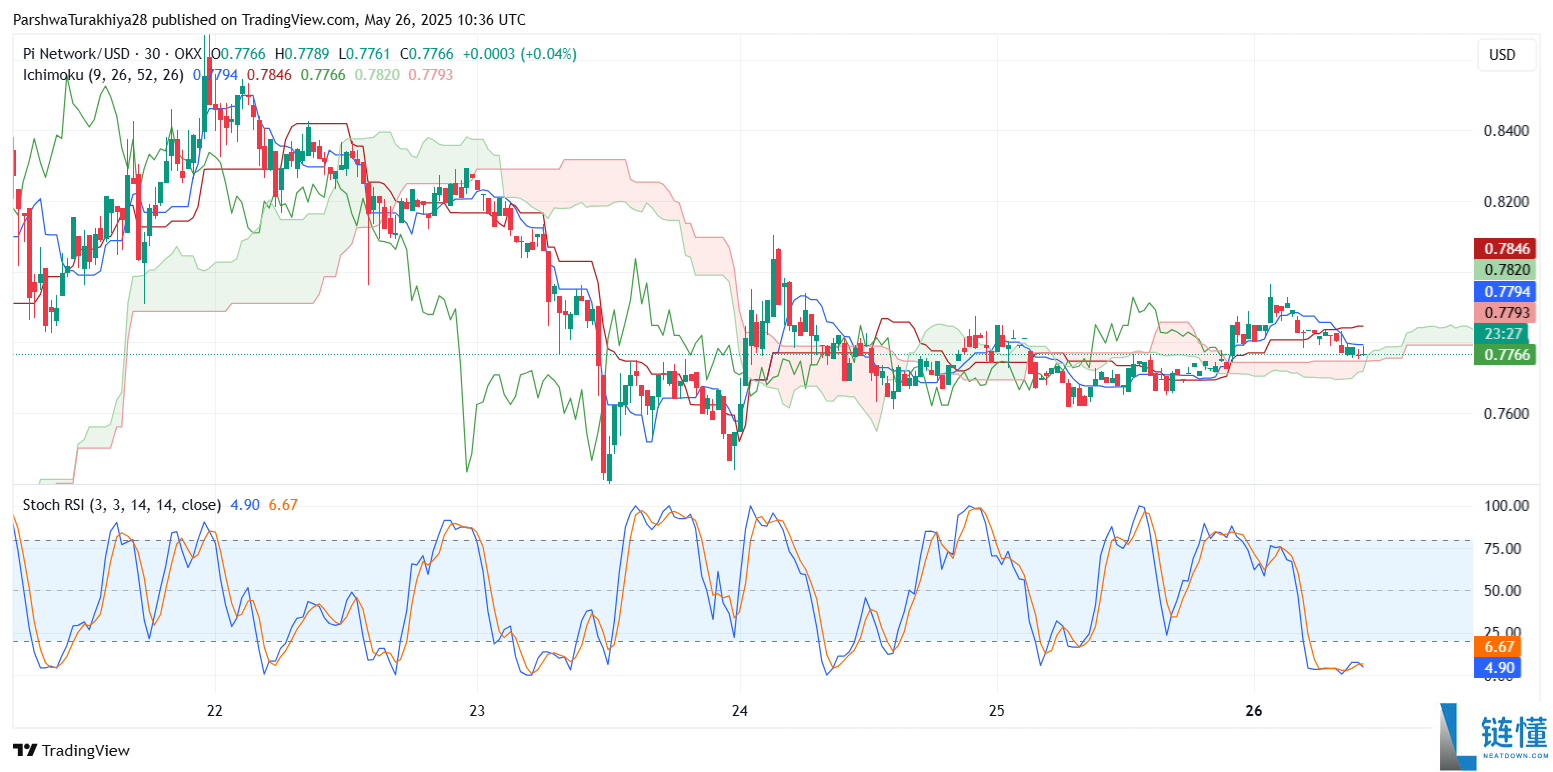Click the orange 6.67 Stoch RSI tag

click(1497, 647)
